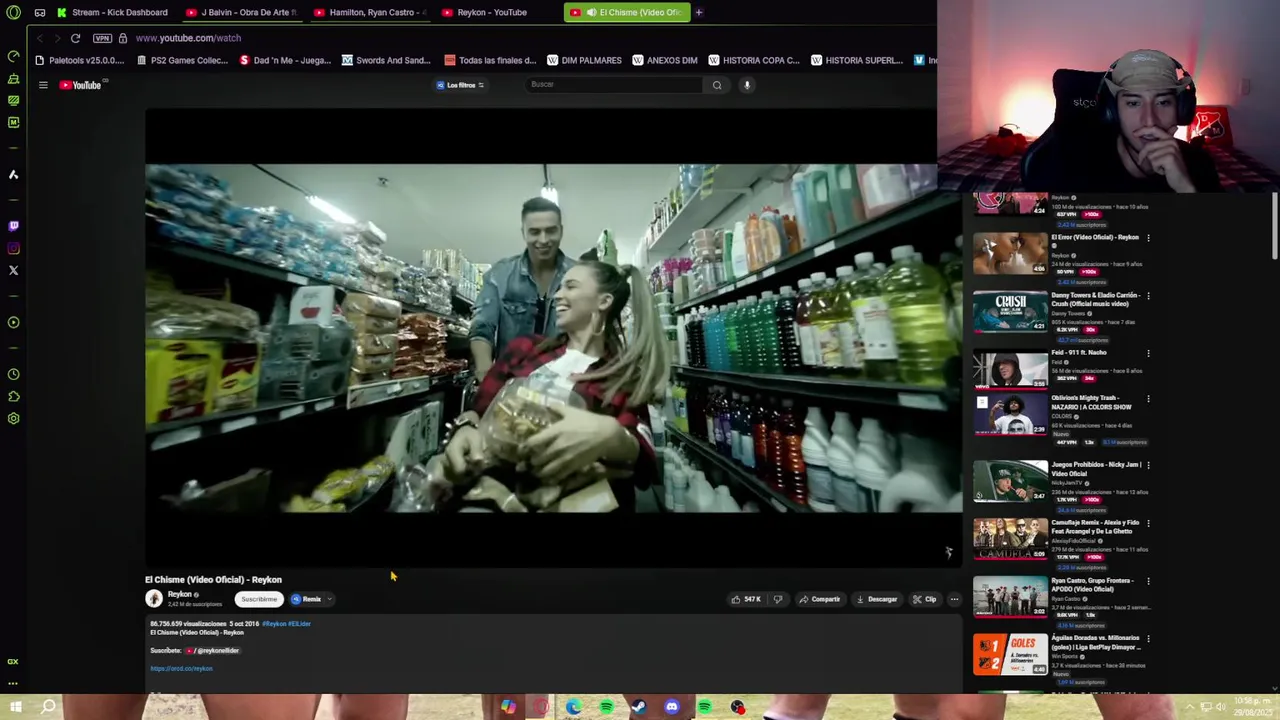Open Camuflaje Remix video thumbnail
Screen dimensions: 1280x720
tap(1010, 539)
